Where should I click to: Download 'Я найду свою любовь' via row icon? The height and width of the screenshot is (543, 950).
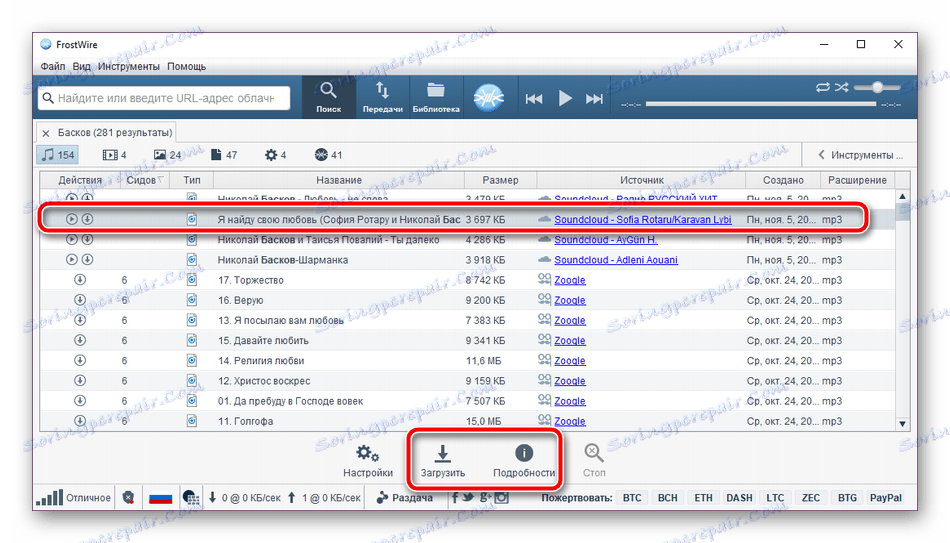[x=87, y=219]
